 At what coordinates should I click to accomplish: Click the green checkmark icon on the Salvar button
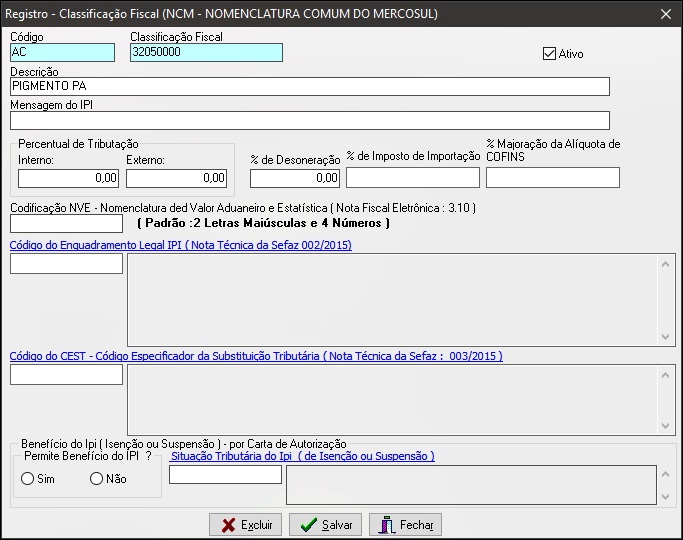pyautogui.click(x=309, y=525)
